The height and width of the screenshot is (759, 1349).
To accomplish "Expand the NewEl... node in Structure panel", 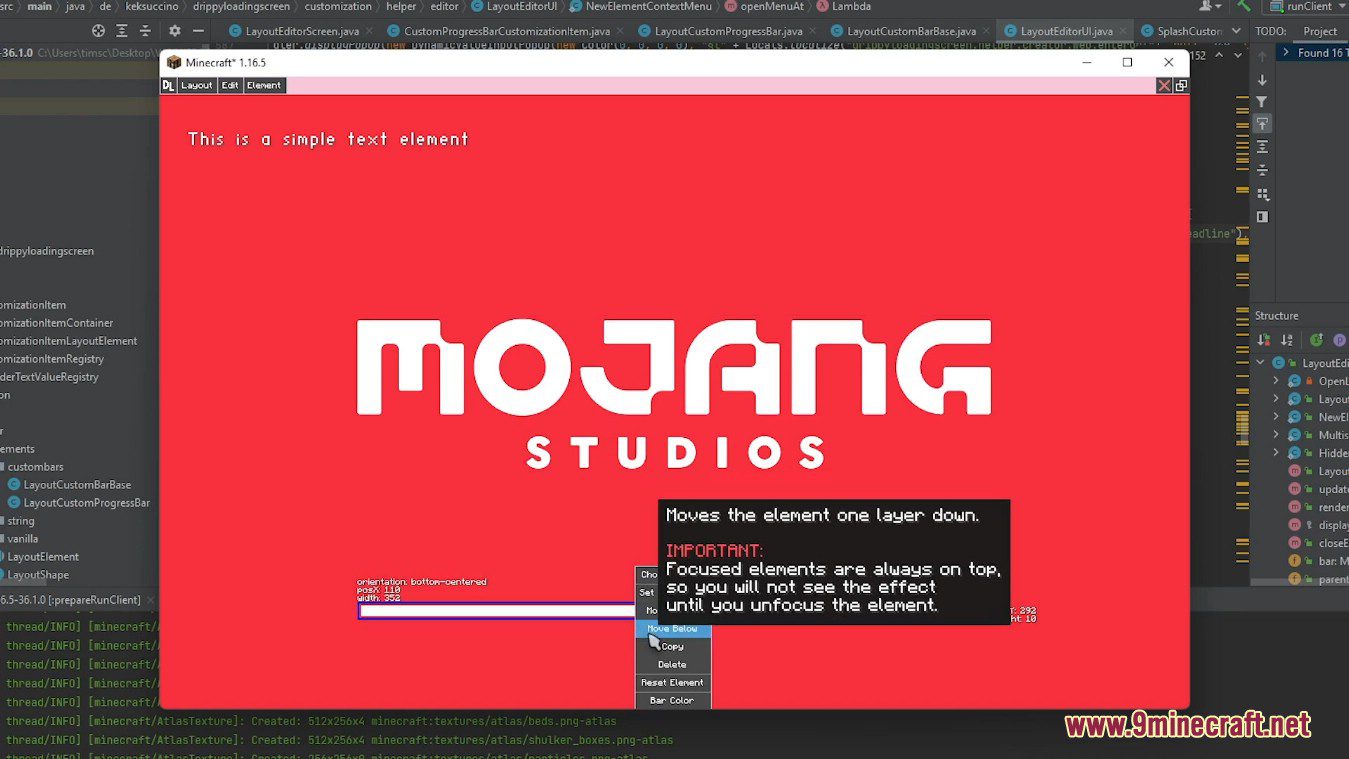I will point(1276,417).
